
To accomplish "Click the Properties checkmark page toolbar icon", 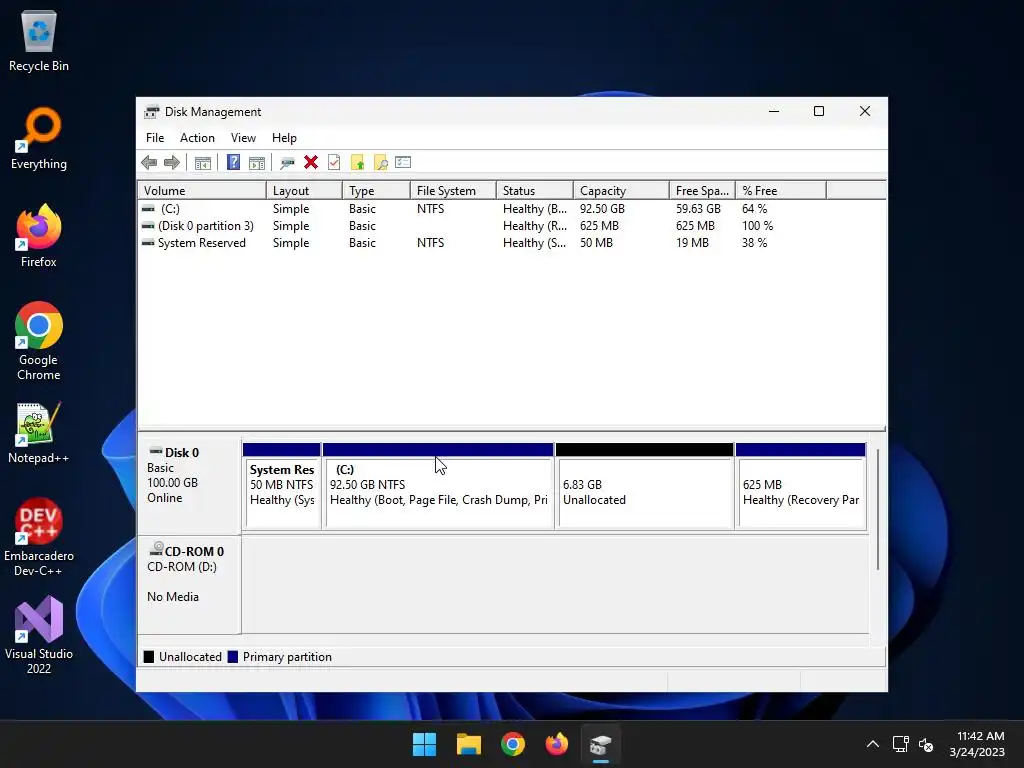I will [x=334, y=163].
